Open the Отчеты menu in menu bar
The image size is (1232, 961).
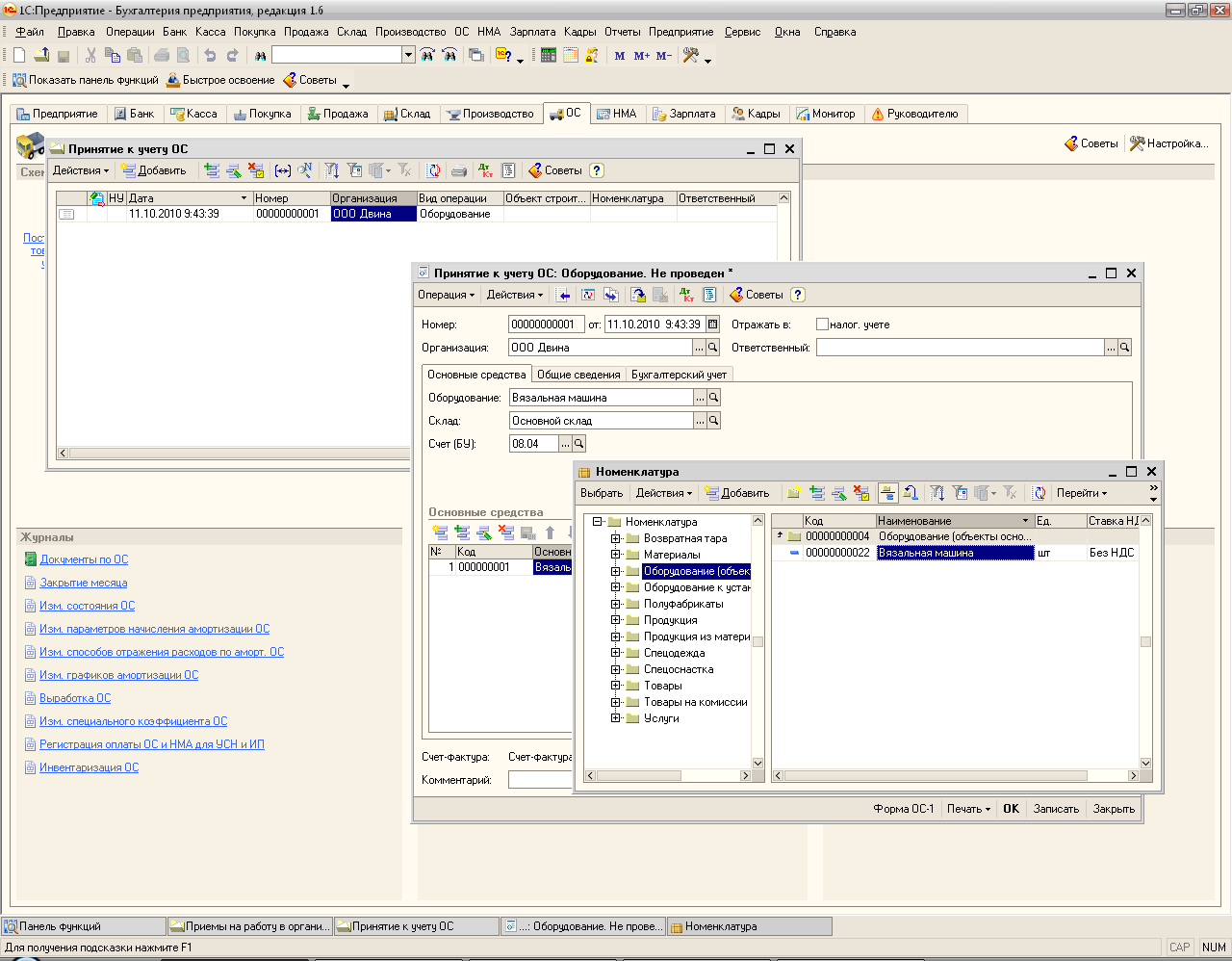pyautogui.click(x=622, y=32)
